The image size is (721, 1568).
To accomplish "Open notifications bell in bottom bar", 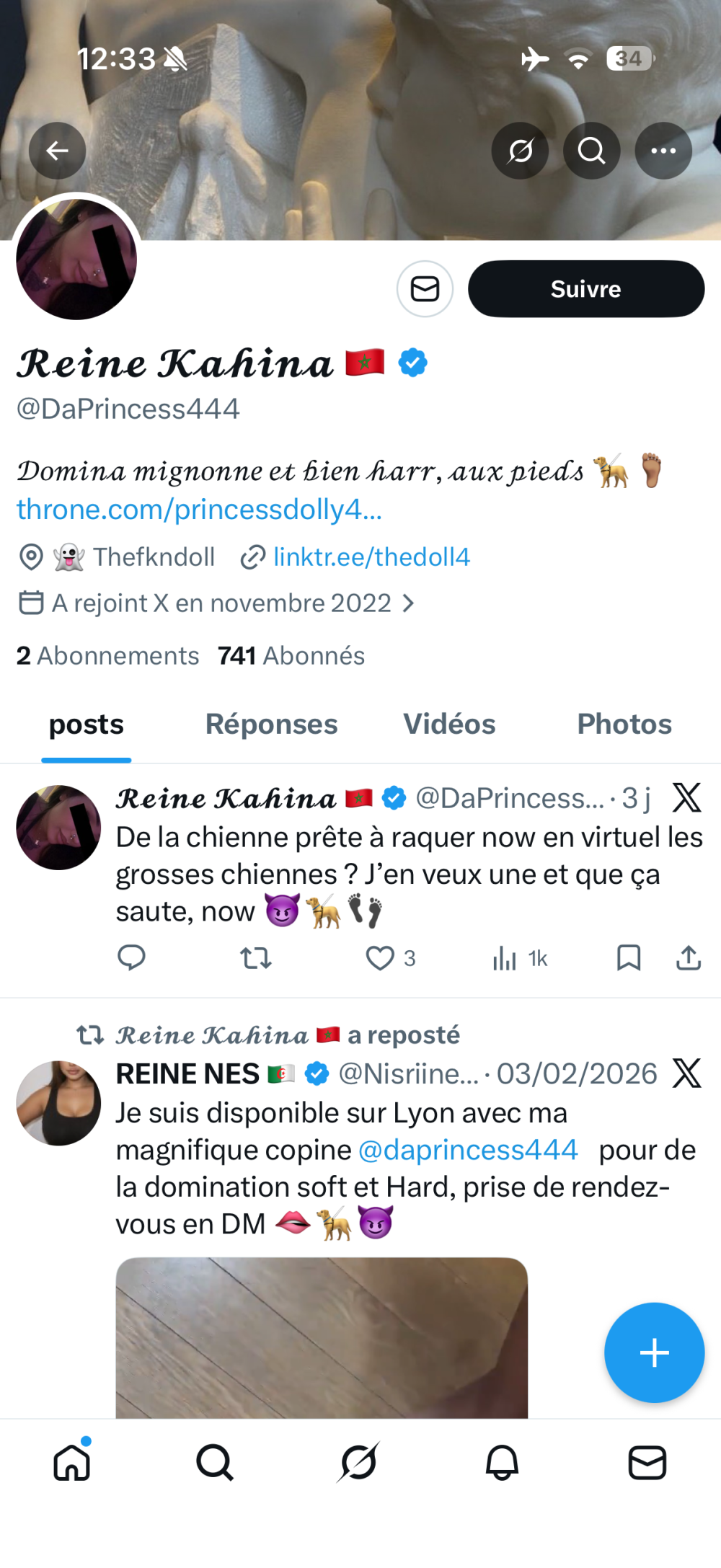I will (x=503, y=1463).
